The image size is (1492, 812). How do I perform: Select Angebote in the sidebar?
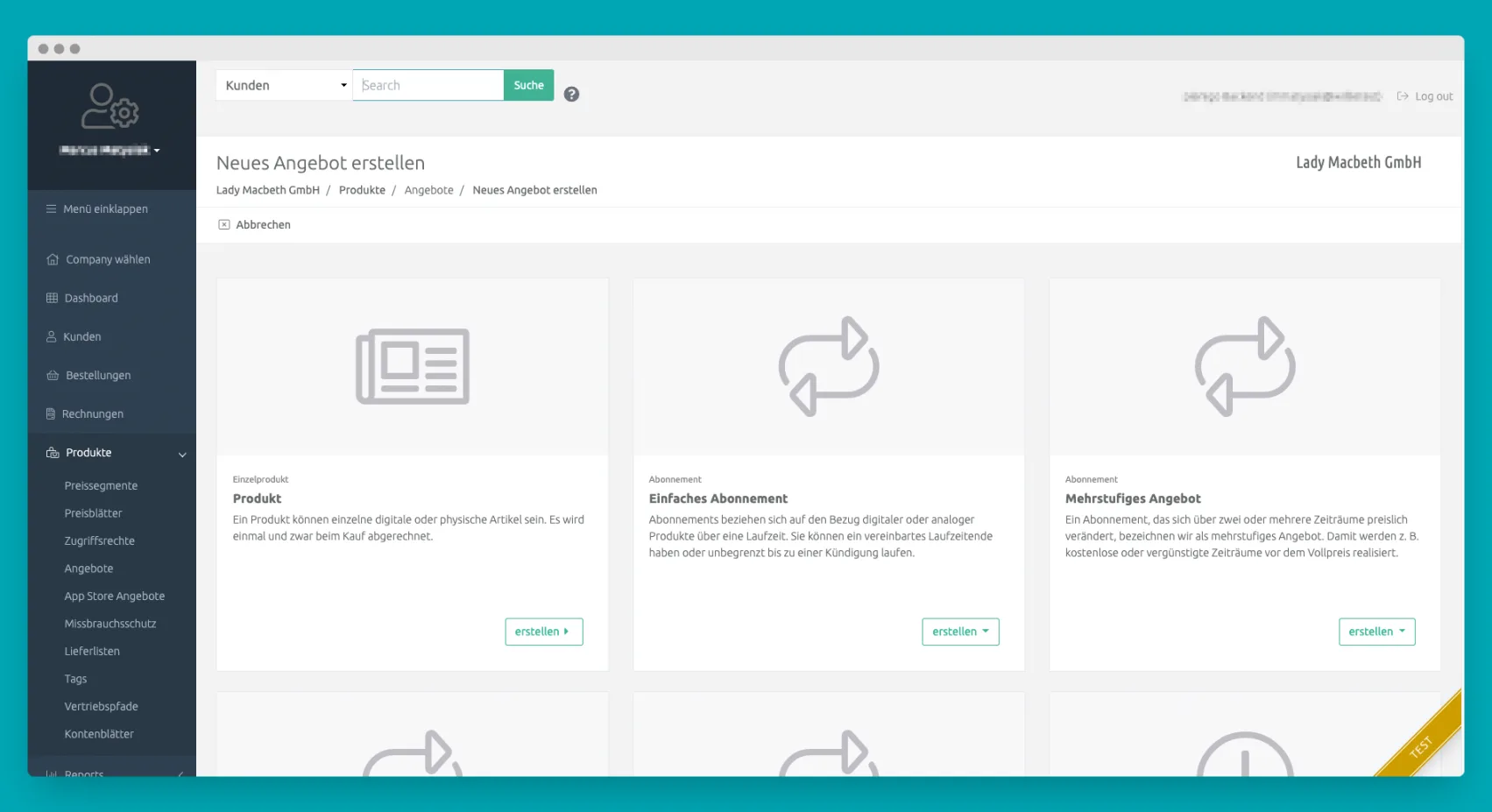(88, 568)
